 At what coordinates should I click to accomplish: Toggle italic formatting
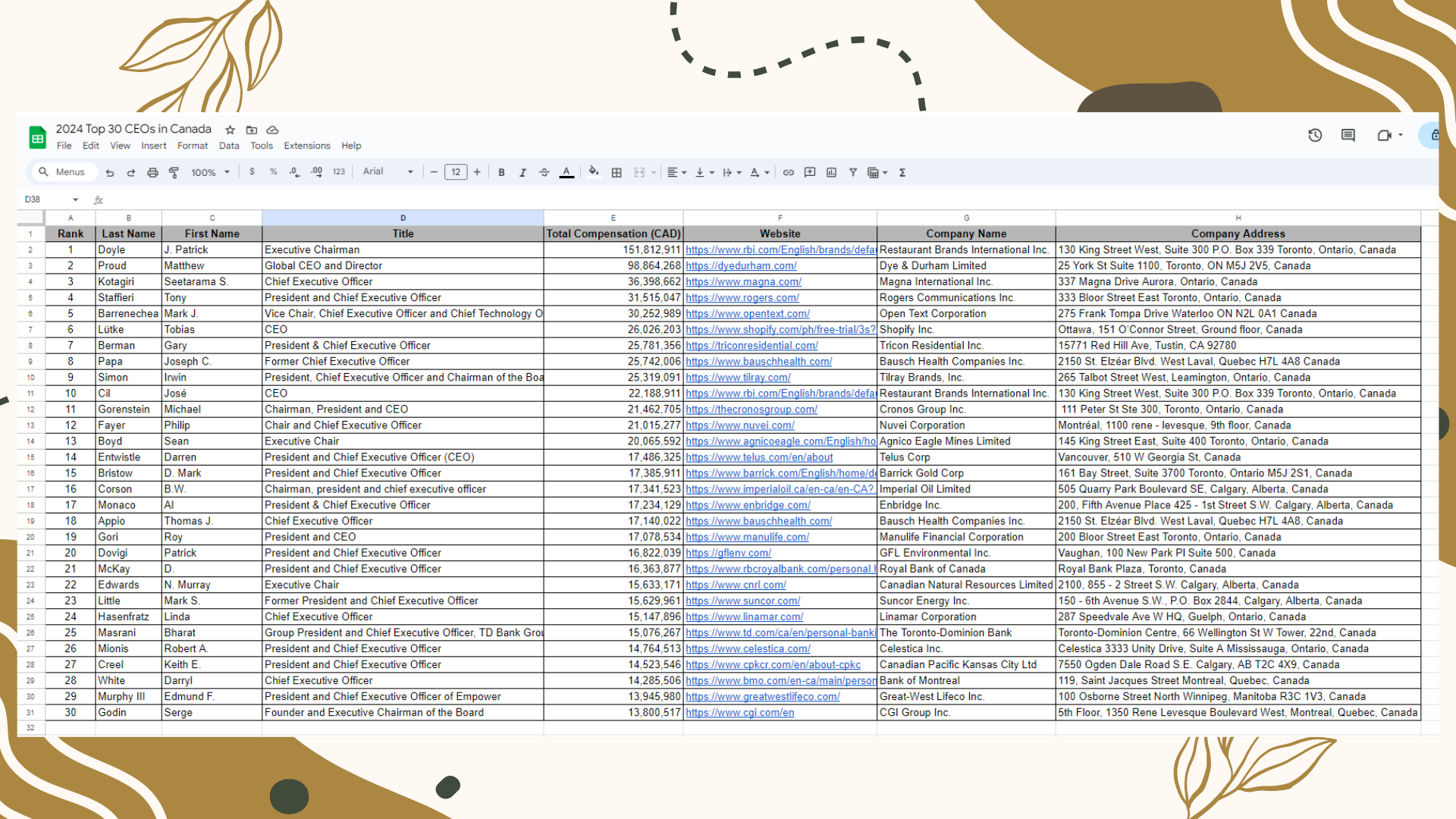click(x=522, y=173)
